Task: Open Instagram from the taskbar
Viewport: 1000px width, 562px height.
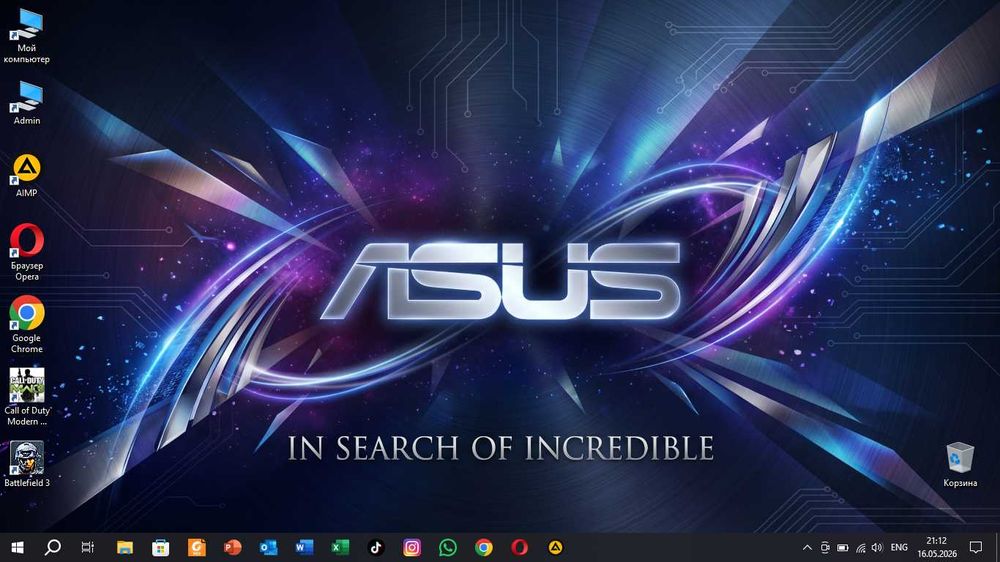Action: pyautogui.click(x=412, y=547)
